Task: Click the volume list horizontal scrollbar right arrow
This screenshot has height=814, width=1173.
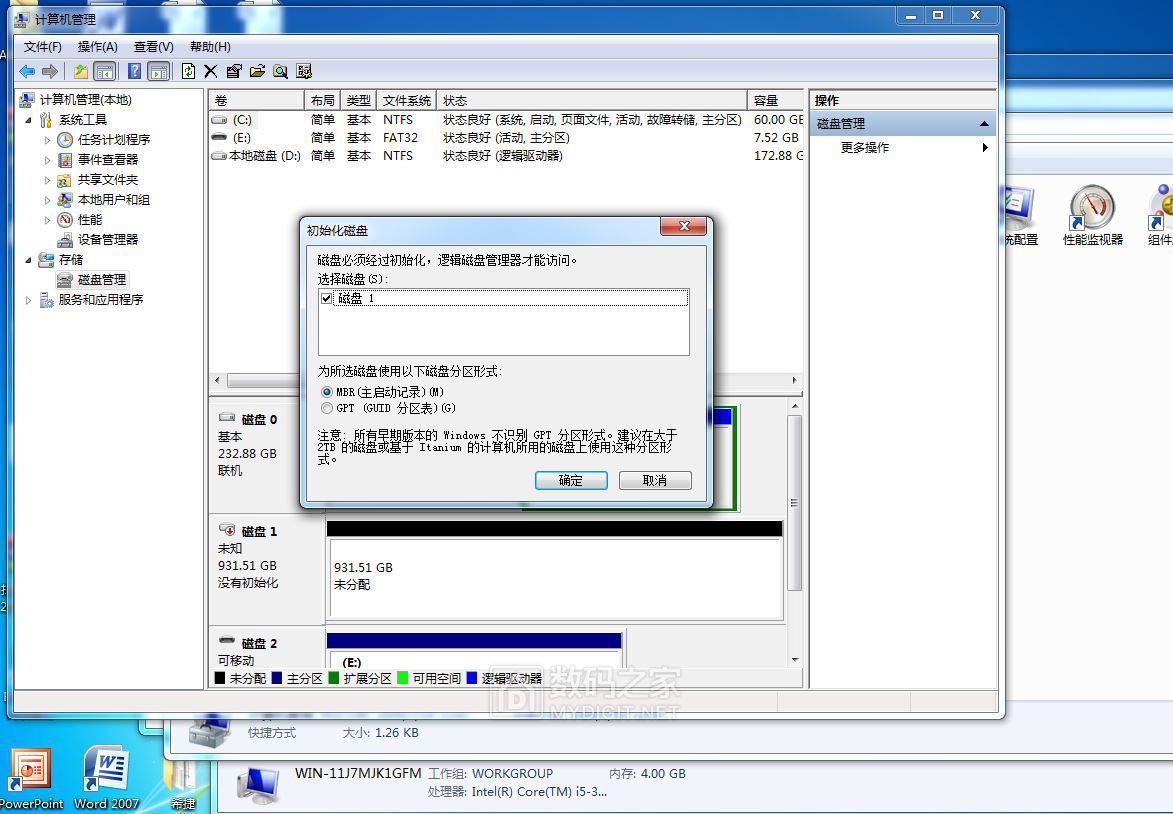Action: click(x=794, y=381)
